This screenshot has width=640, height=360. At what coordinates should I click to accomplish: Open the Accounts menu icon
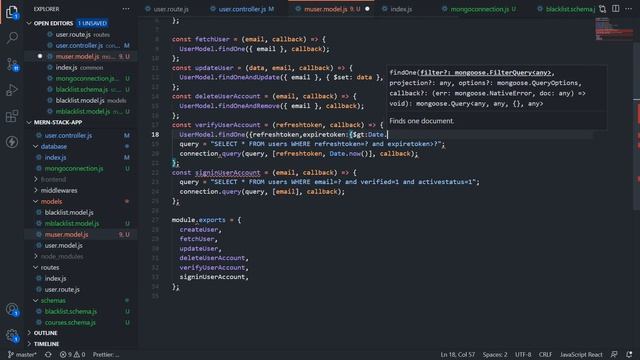[12, 309]
